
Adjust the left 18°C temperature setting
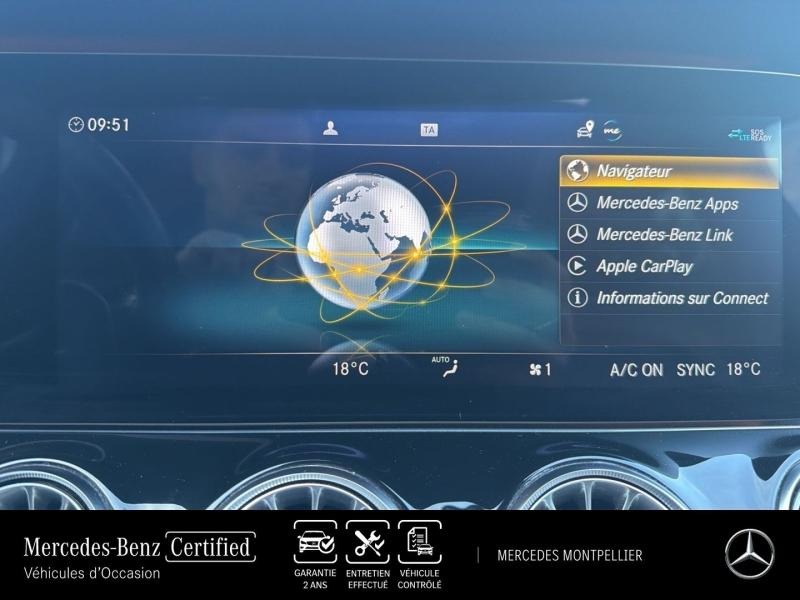click(x=350, y=369)
